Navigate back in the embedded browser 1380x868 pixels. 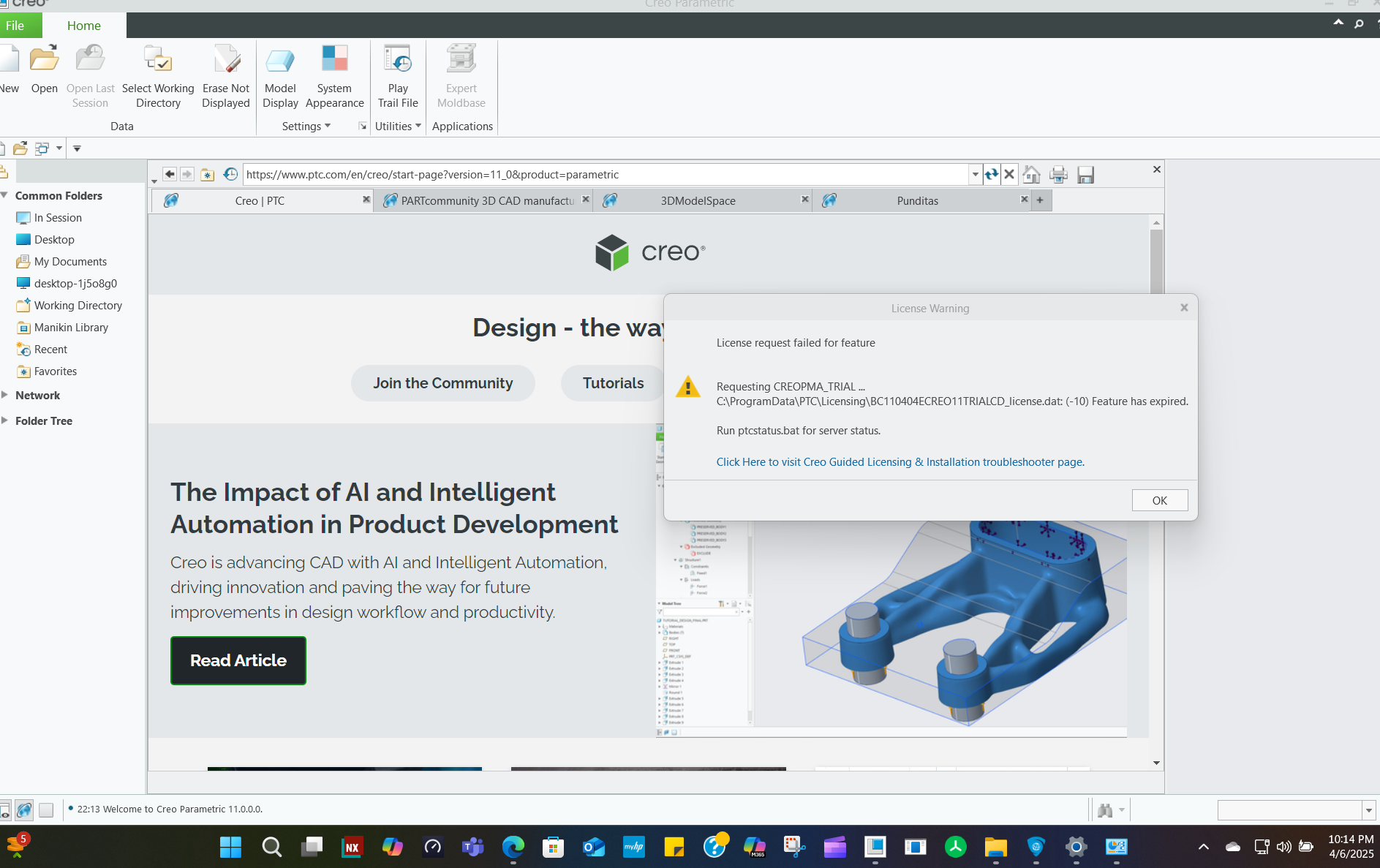click(x=170, y=174)
